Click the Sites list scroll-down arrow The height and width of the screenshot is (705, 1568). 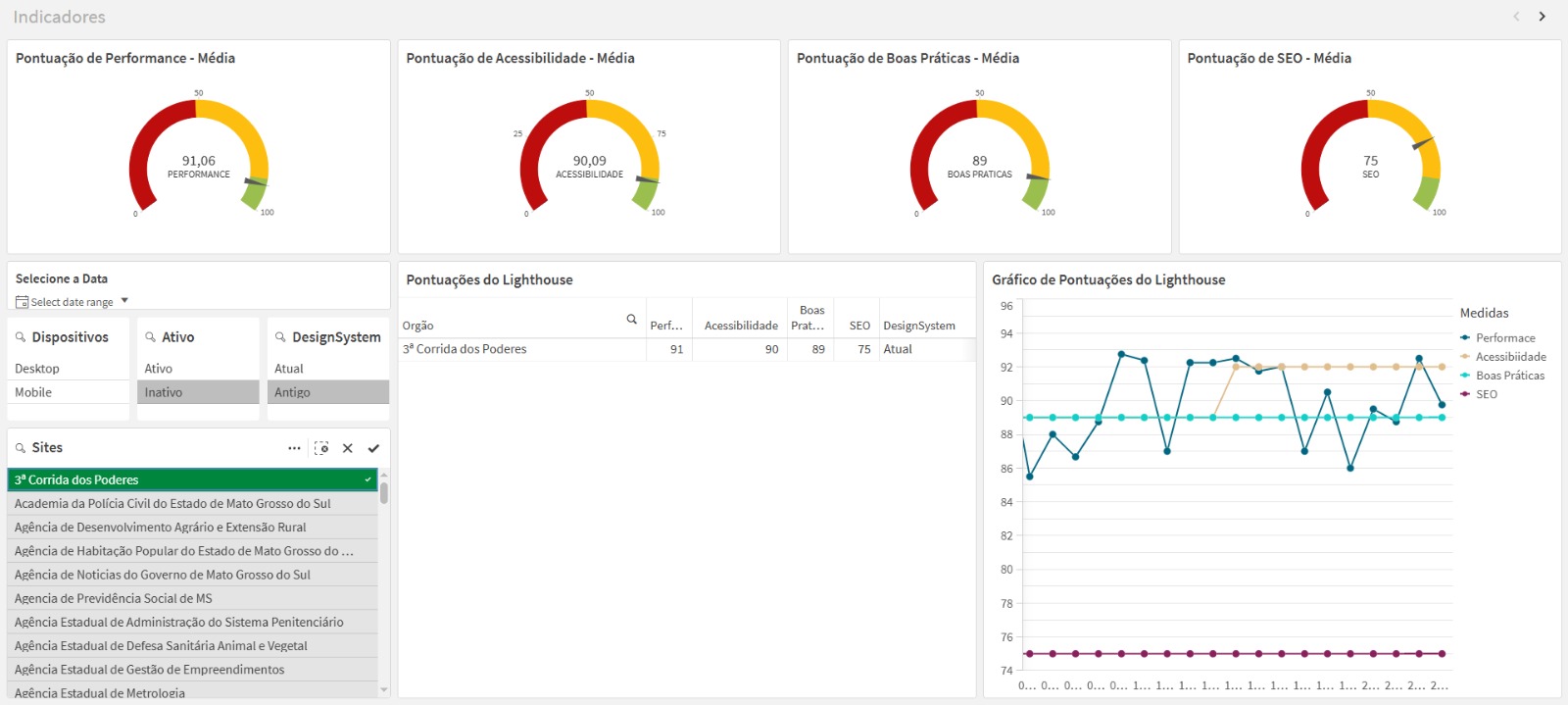point(383,690)
